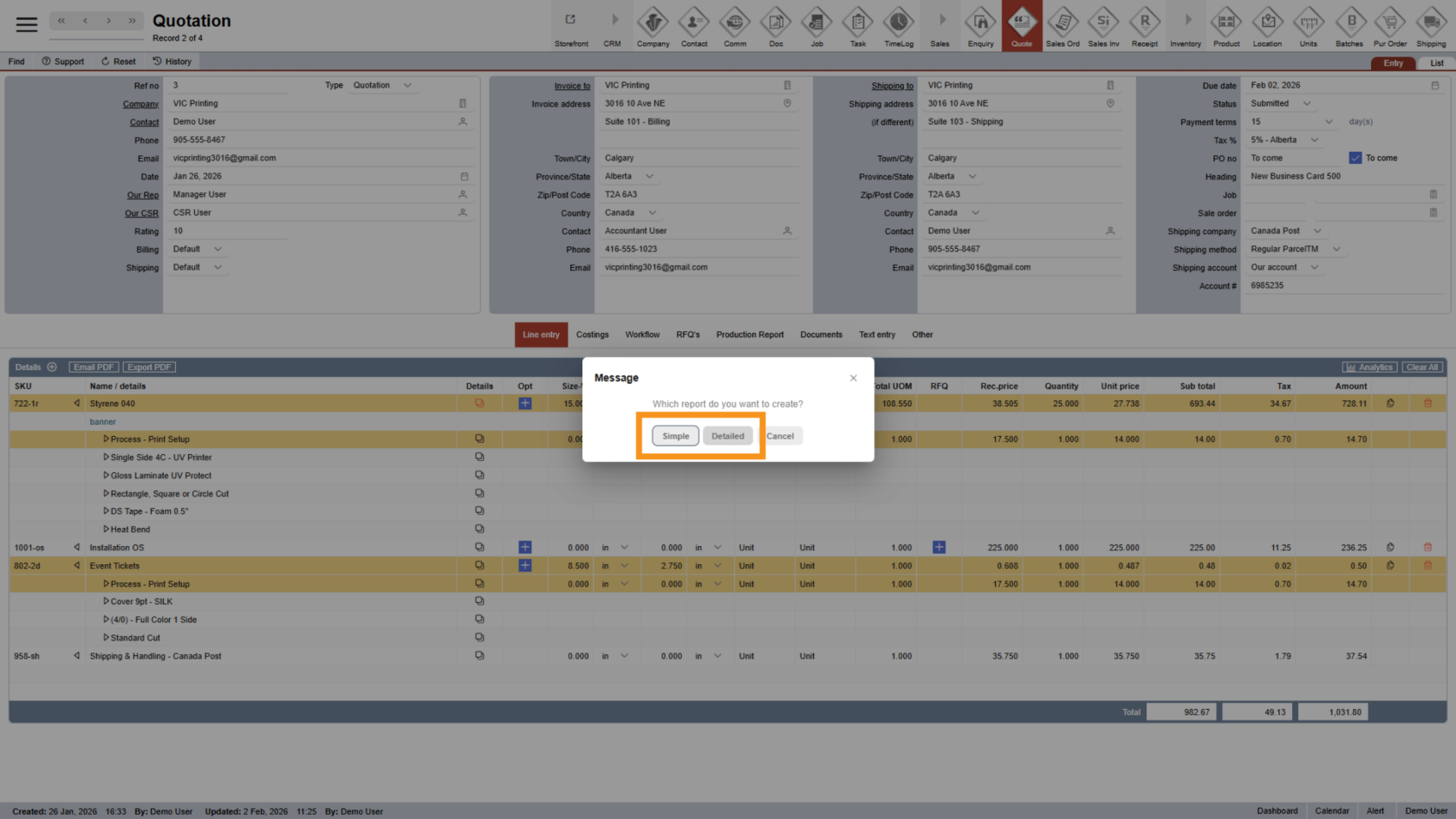Click the RFQ plus icon for Installation OS
This screenshot has width=1456, height=819.
(x=939, y=548)
